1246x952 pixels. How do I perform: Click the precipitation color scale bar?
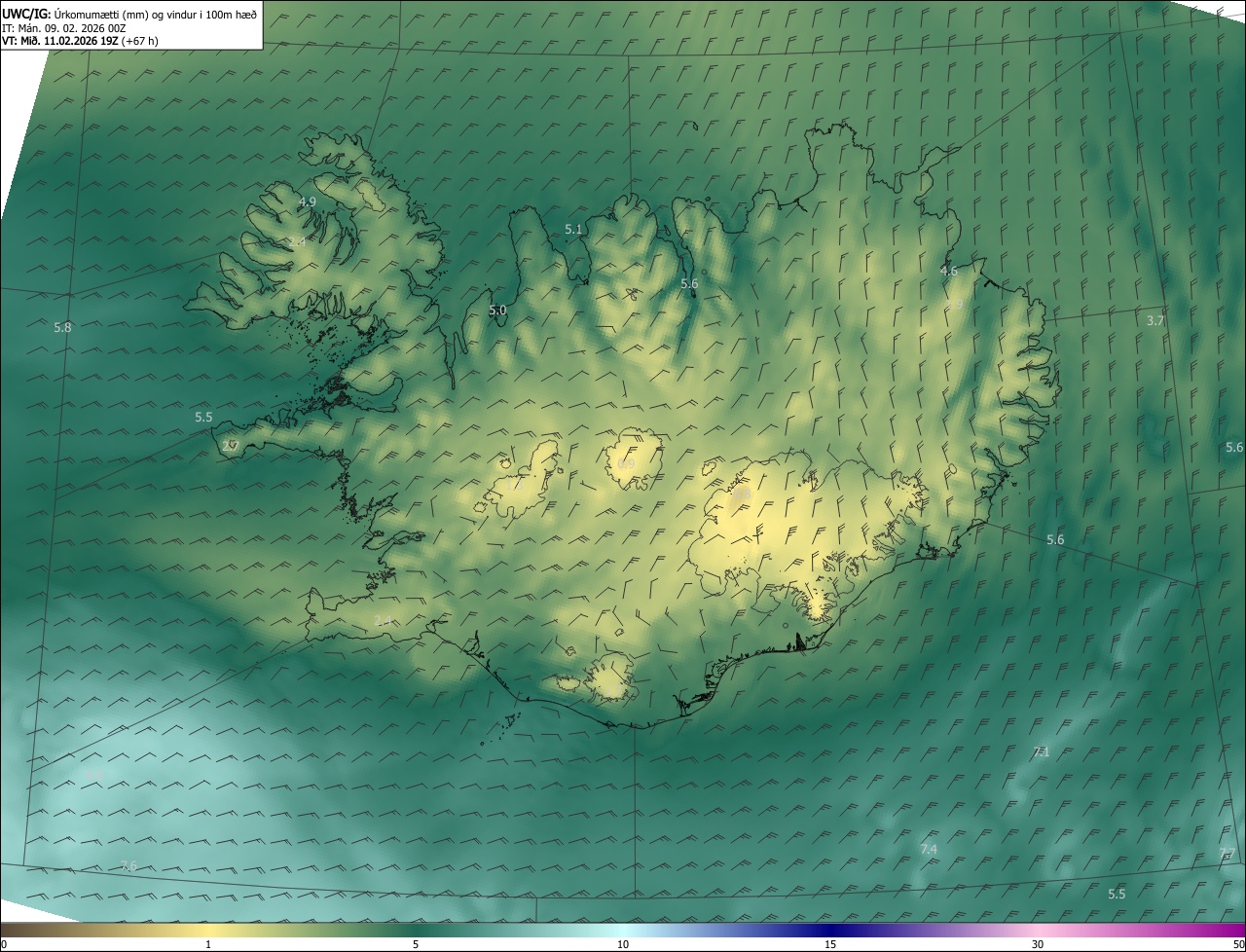point(623,930)
